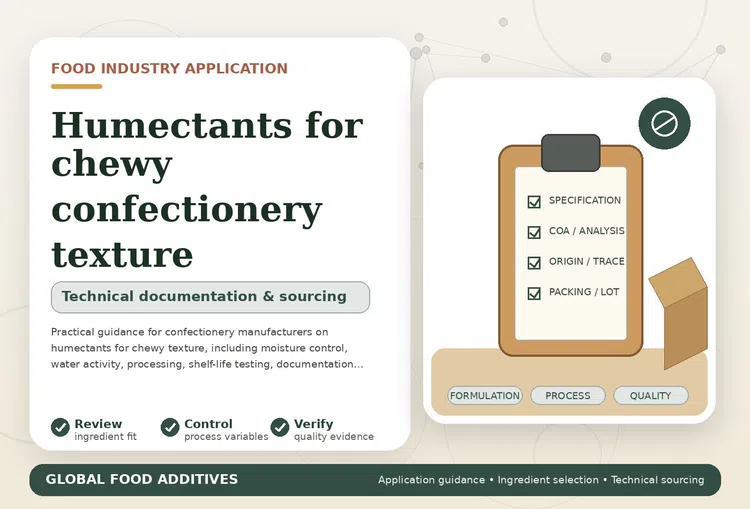Click the round prohibited-sign badge icon
This screenshot has height=509, width=750.
click(664, 123)
